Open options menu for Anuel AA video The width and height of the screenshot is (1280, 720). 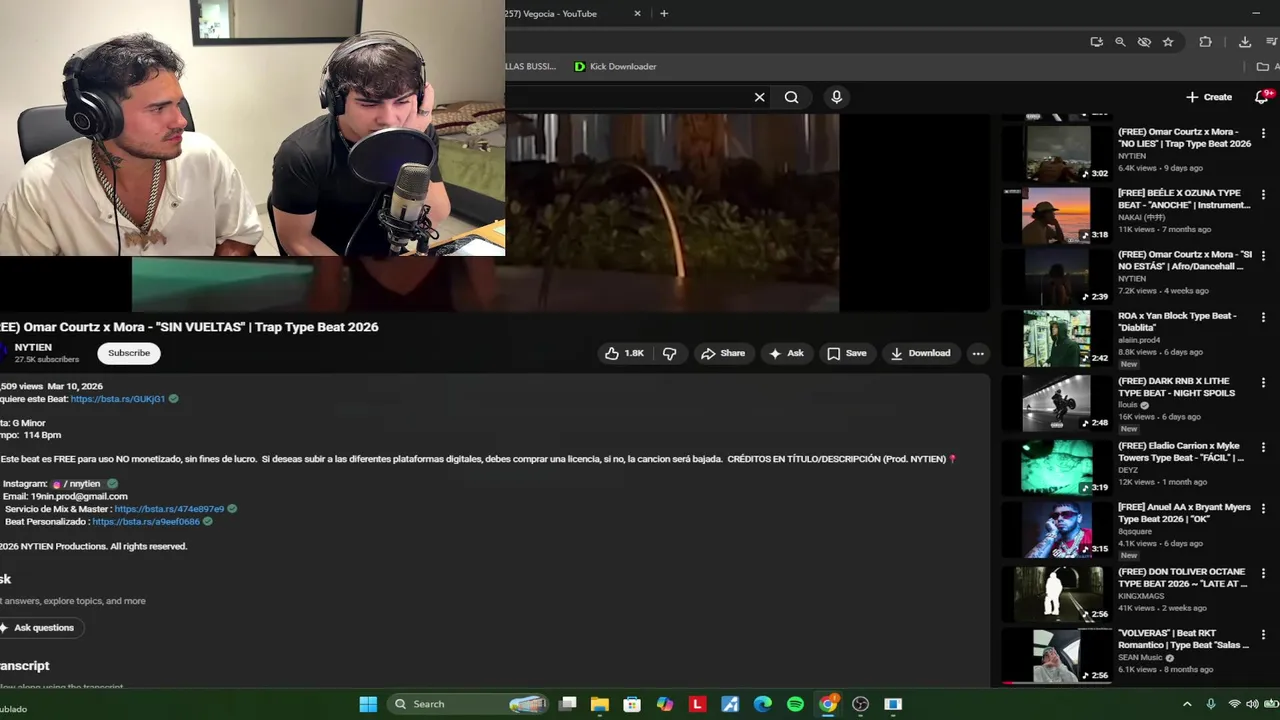click(x=1263, y=508)
